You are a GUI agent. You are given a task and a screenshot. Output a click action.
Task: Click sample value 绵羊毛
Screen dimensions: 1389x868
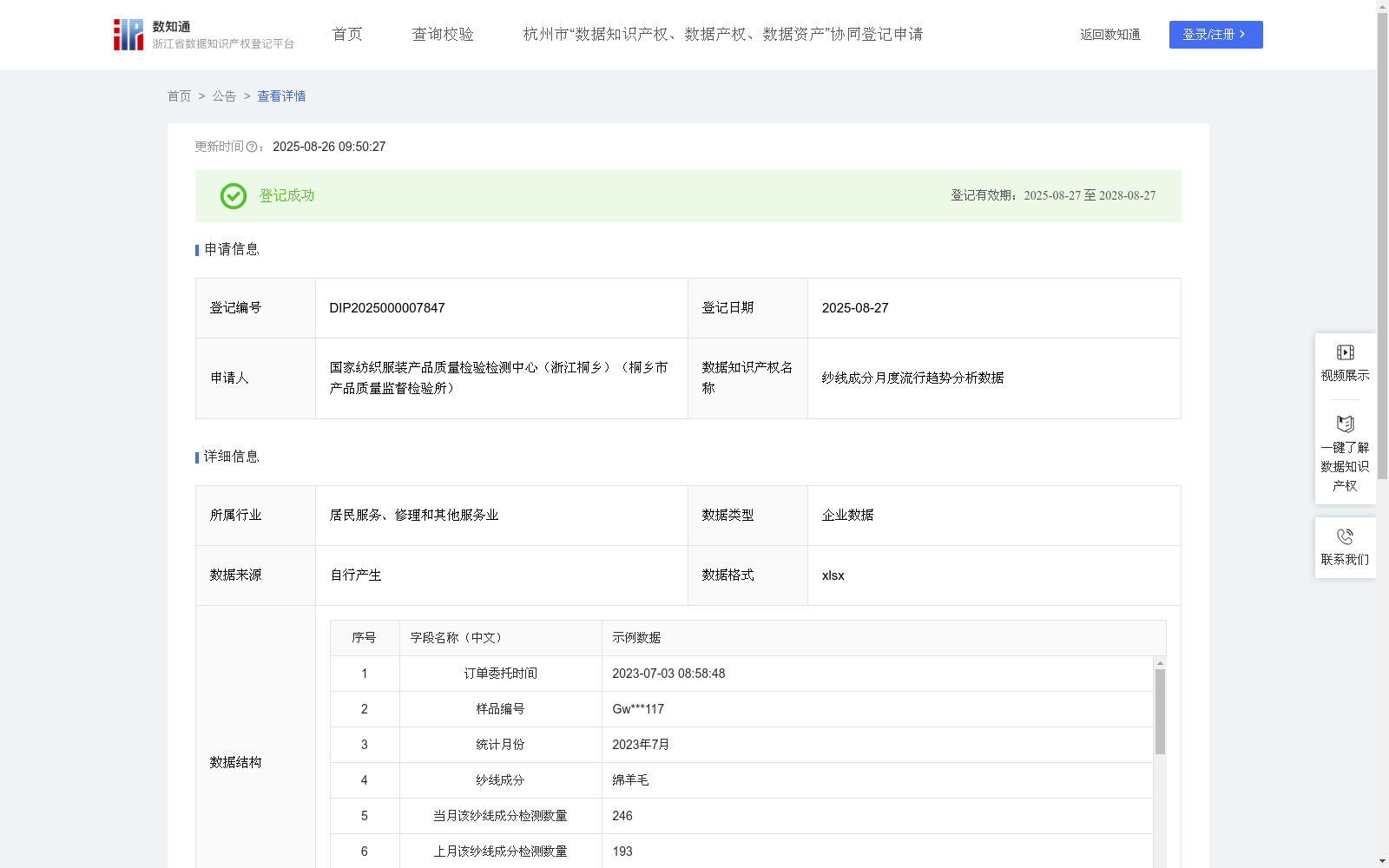(630, 780)
